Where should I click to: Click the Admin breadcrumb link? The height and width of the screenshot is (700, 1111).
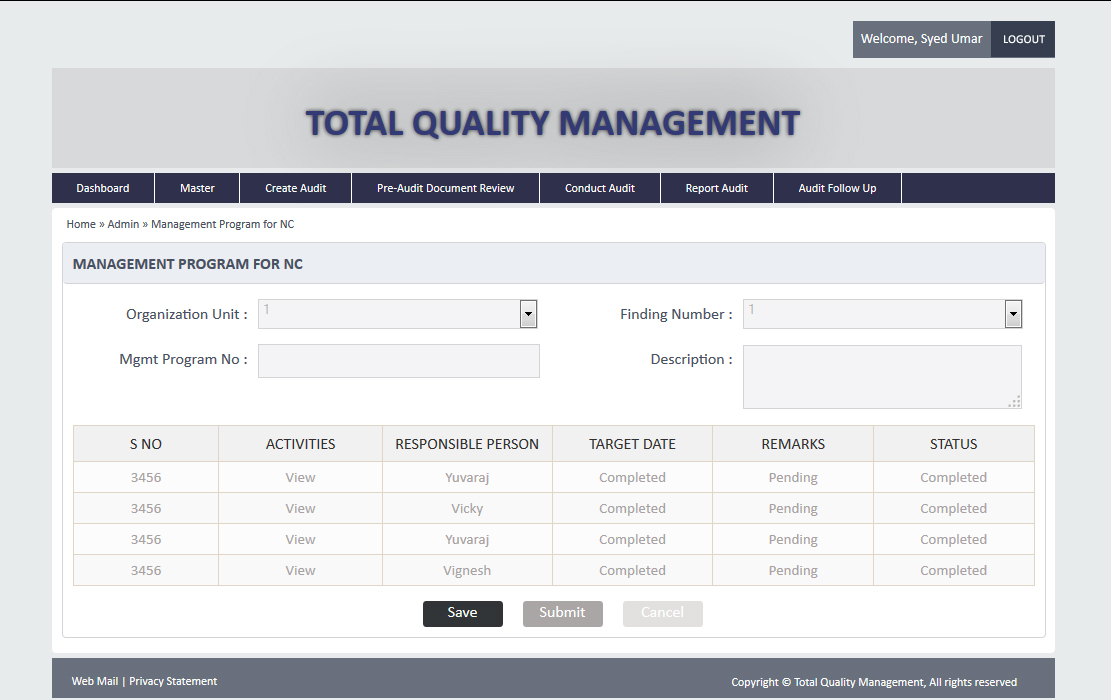[x=123, y=224]
